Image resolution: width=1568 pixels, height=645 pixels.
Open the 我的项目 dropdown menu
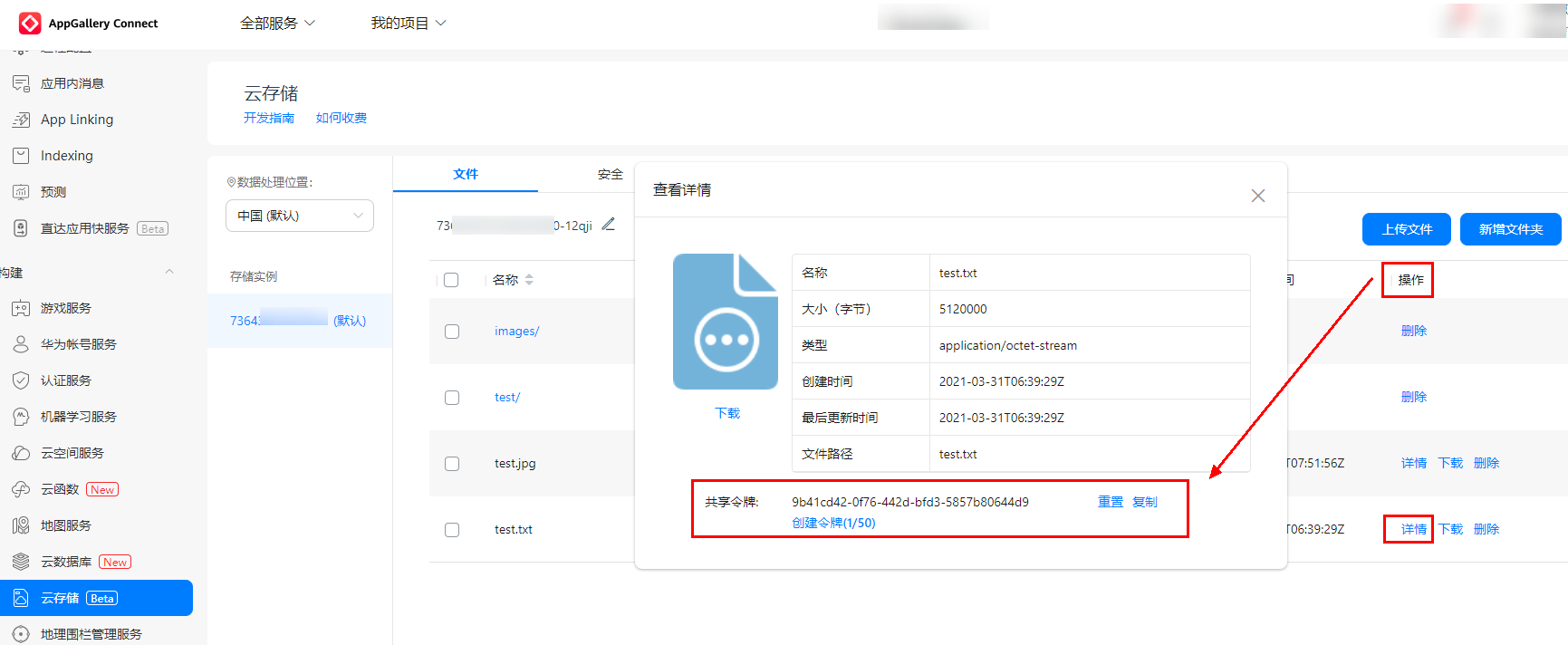[408, 23]
